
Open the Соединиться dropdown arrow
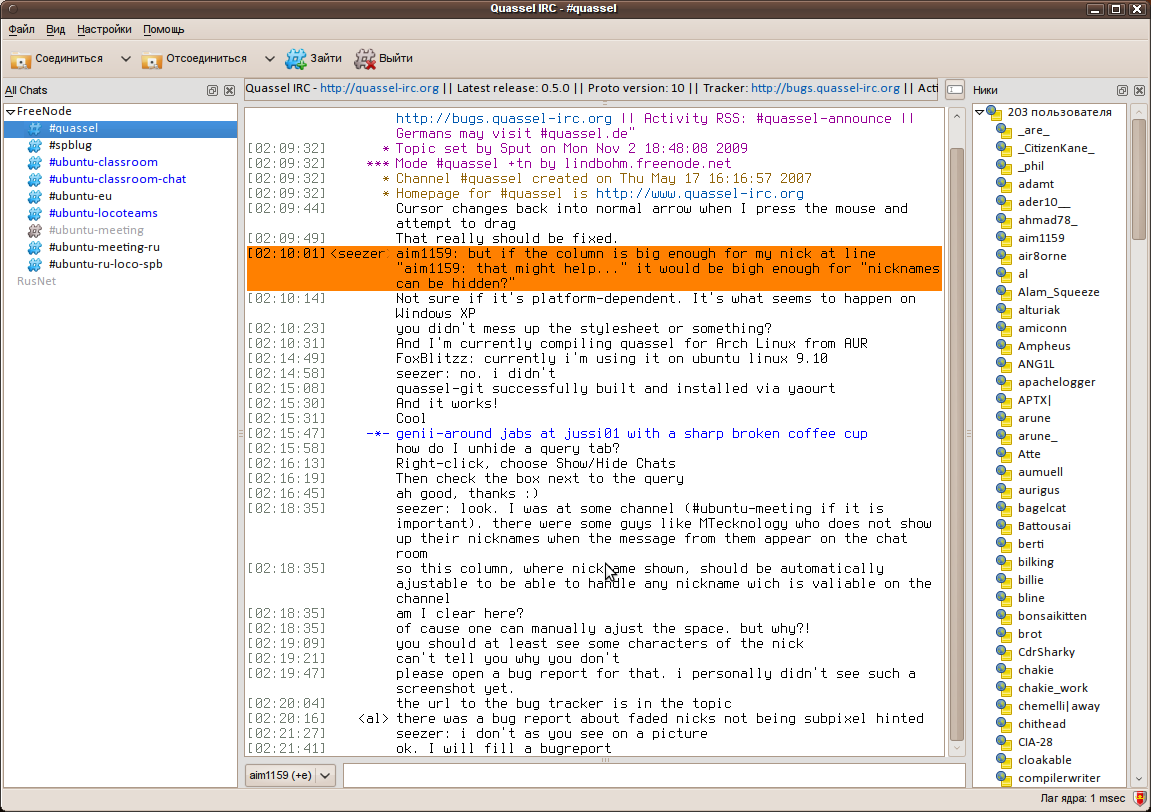(x=126, y=59)
